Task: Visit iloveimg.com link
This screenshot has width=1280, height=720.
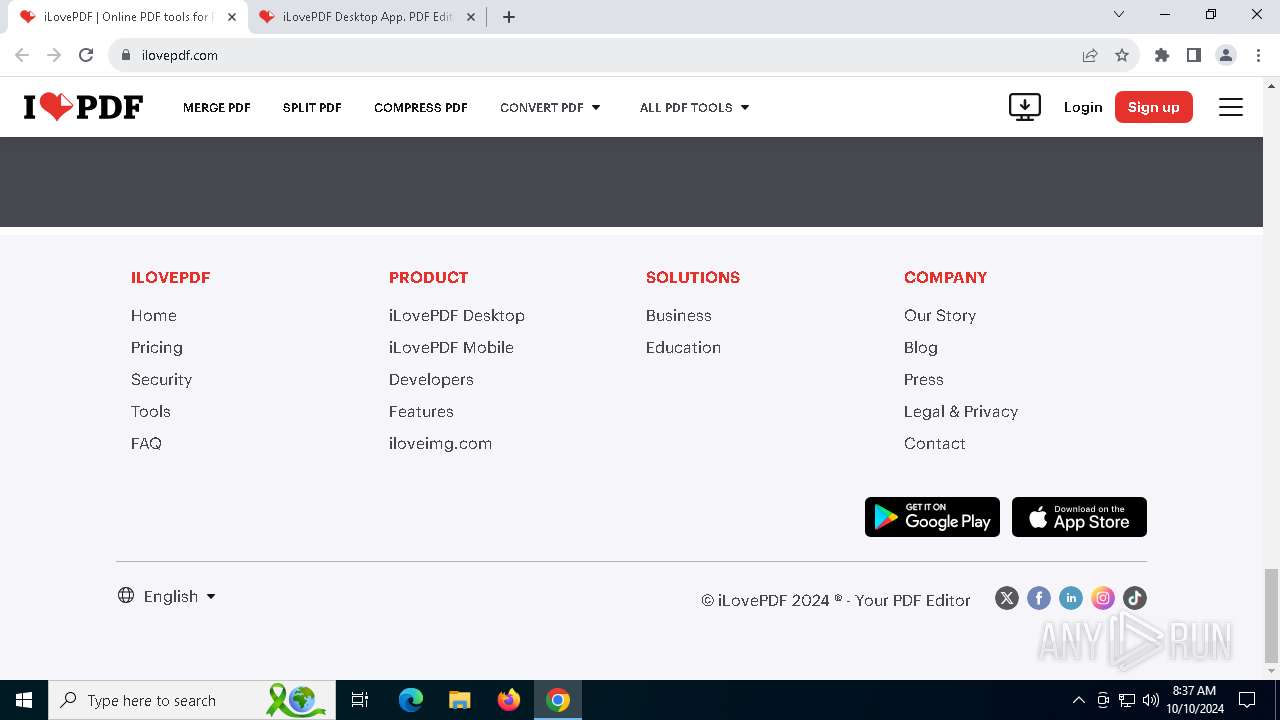Action: pos(440,443)
